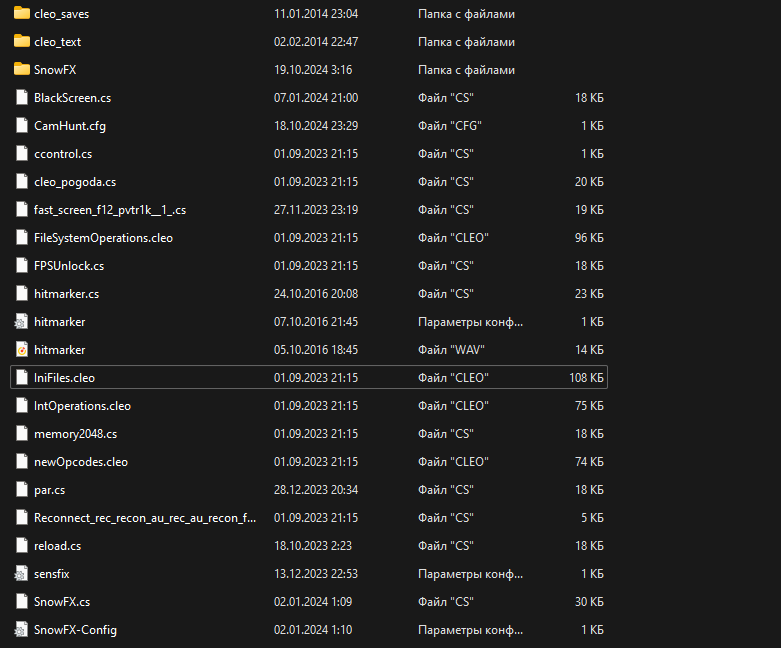Image resolution: width=781 pixels, height=648 pixels.
Task: Select the Reconnect_rec_recon_au script file
Action: tap(144, 518)
